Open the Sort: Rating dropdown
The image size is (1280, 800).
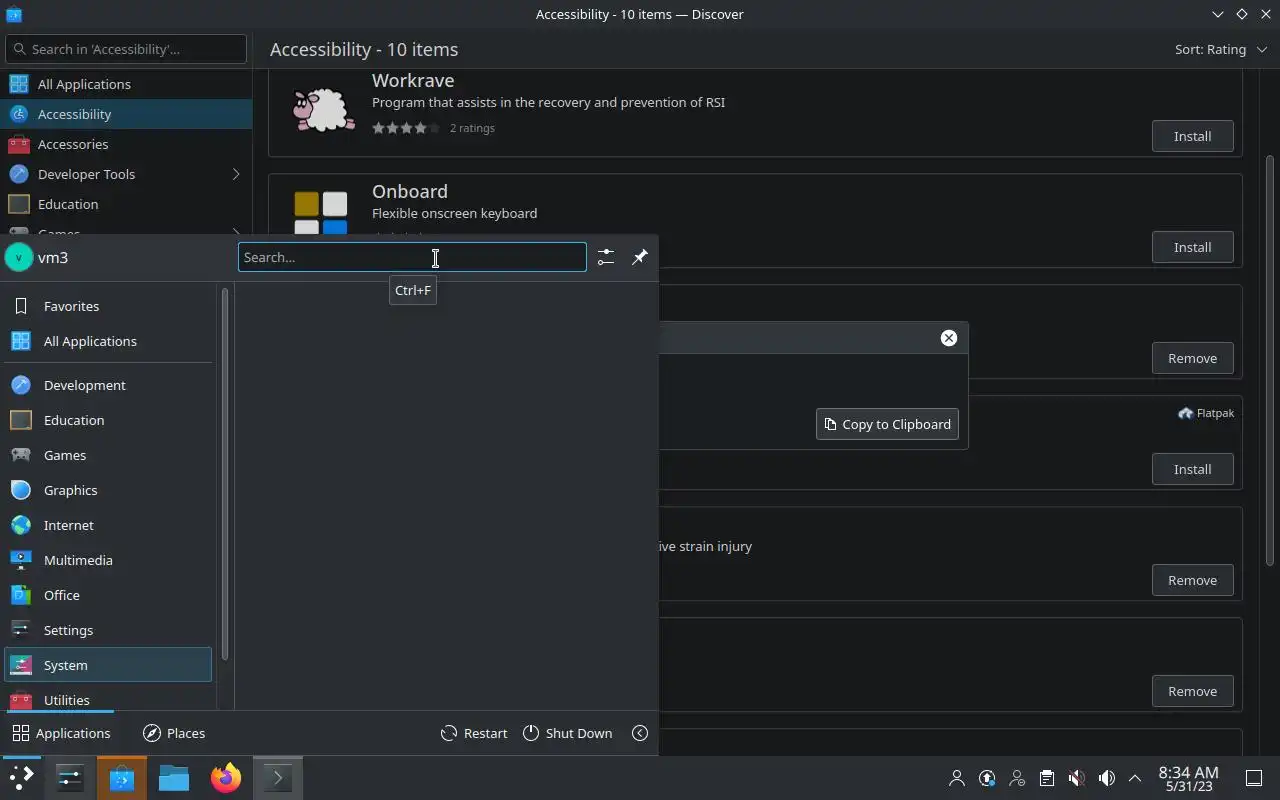tap(1220, 49)
